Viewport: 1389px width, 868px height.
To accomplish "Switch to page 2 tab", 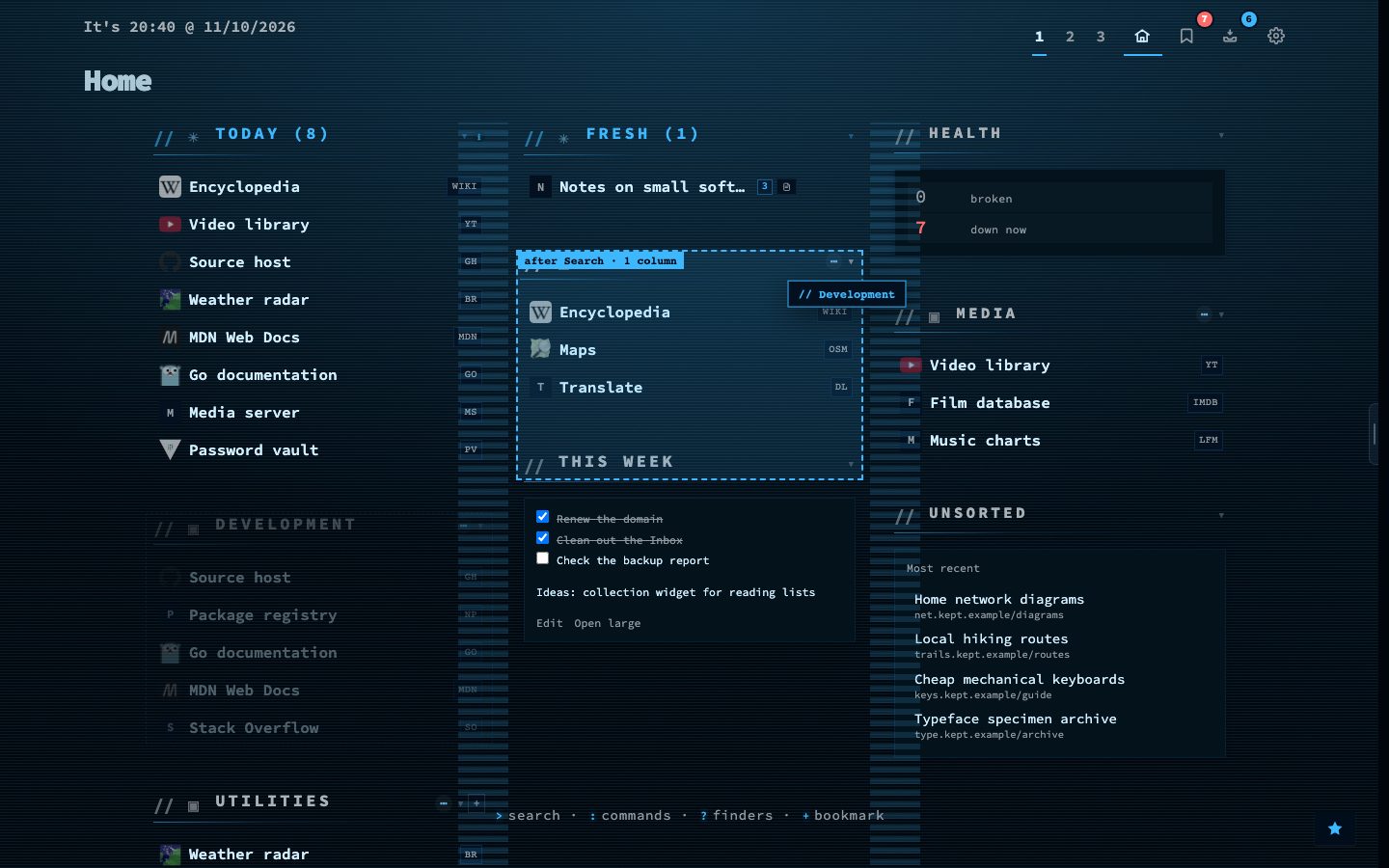I will pyautogui.click(x=1070, y=37).
